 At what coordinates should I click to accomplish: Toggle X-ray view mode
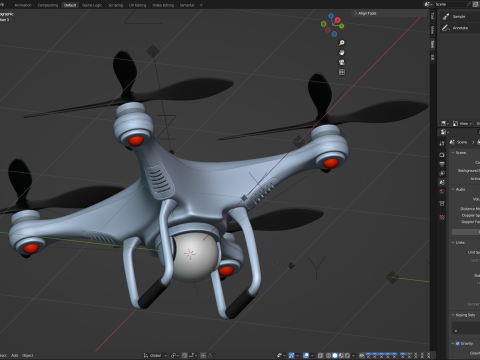pyautogui.click(x=320, y=355)
